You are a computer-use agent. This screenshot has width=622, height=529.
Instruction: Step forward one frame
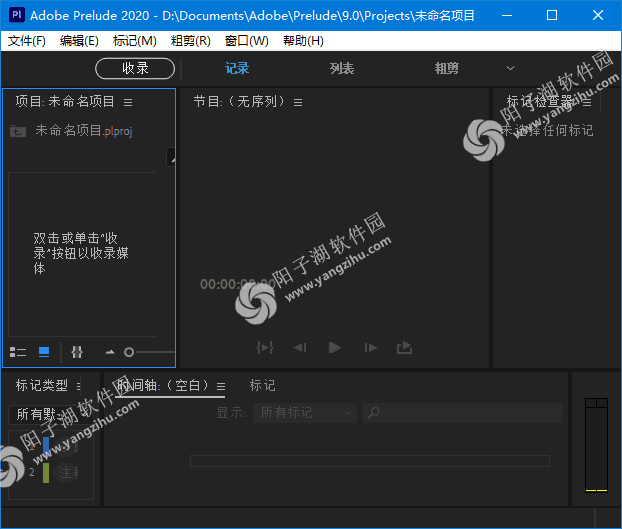371,348
